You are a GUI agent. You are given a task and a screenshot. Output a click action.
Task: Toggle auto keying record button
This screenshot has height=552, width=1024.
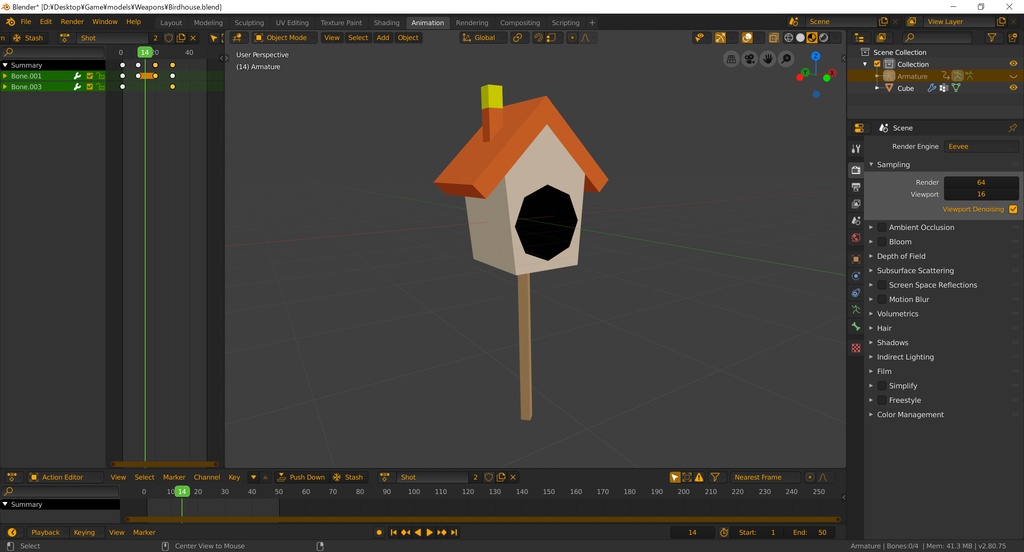tap(379, 532)
